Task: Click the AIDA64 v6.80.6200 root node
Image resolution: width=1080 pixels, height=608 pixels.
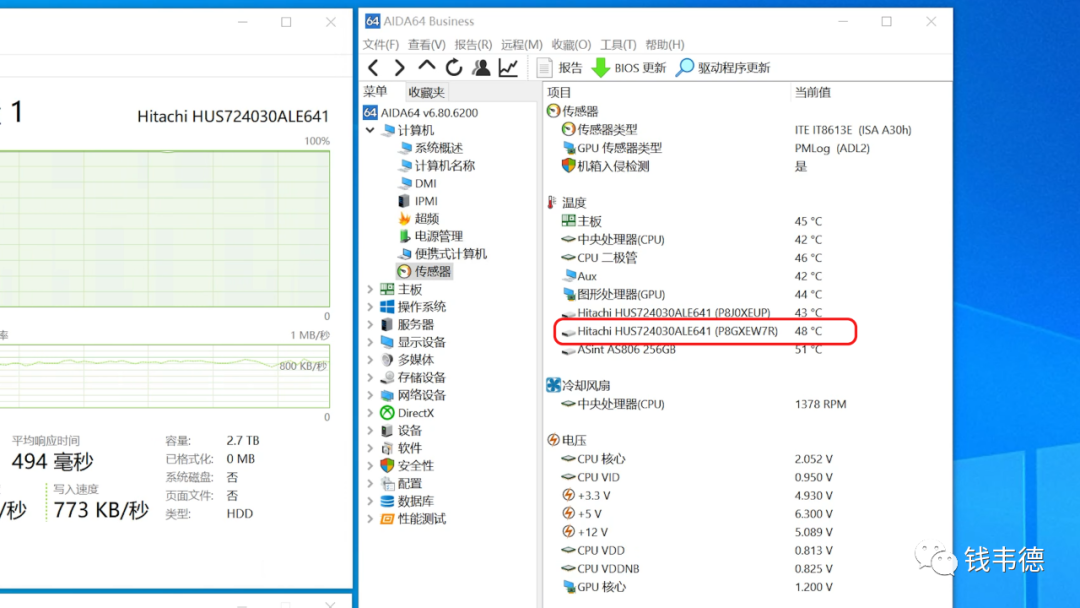Action: [421, 113]
